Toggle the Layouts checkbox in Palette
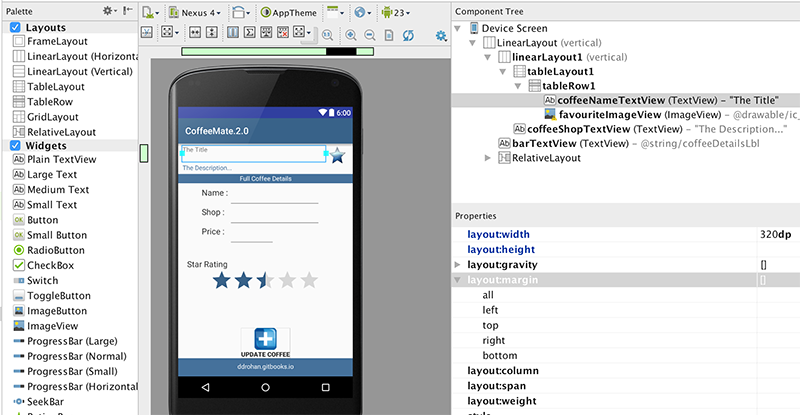 tap(15, 28)
